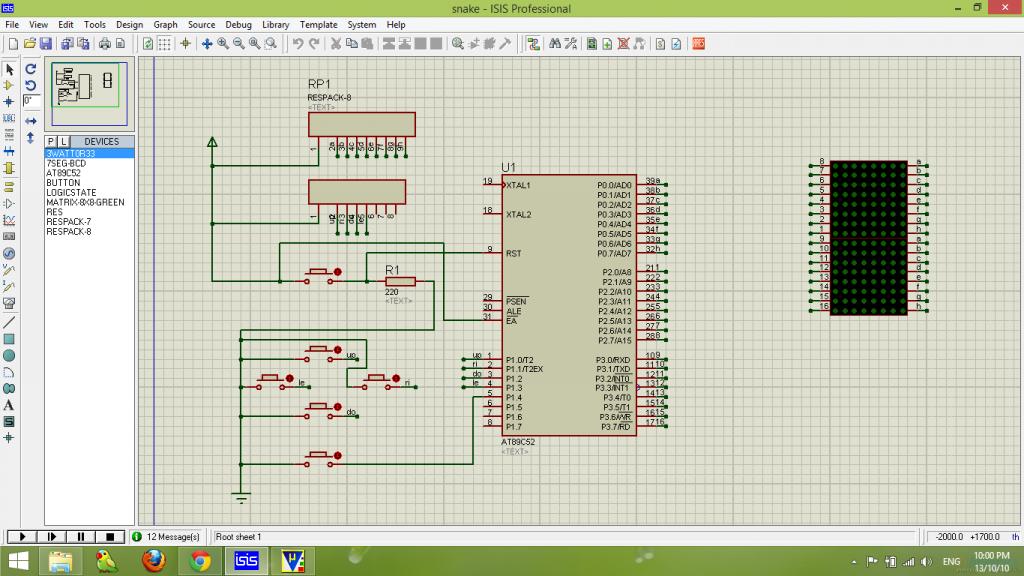Open the Library menu
Image resolution: width=1024 pixels, height=576 pixels.
pos(275,24)
